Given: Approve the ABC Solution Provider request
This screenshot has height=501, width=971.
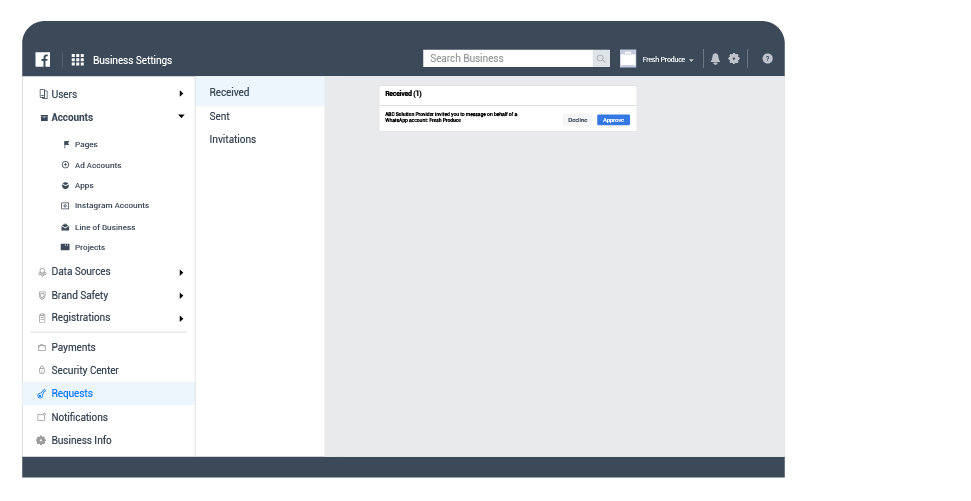Looking at the screenshot, I should [613, 120].
